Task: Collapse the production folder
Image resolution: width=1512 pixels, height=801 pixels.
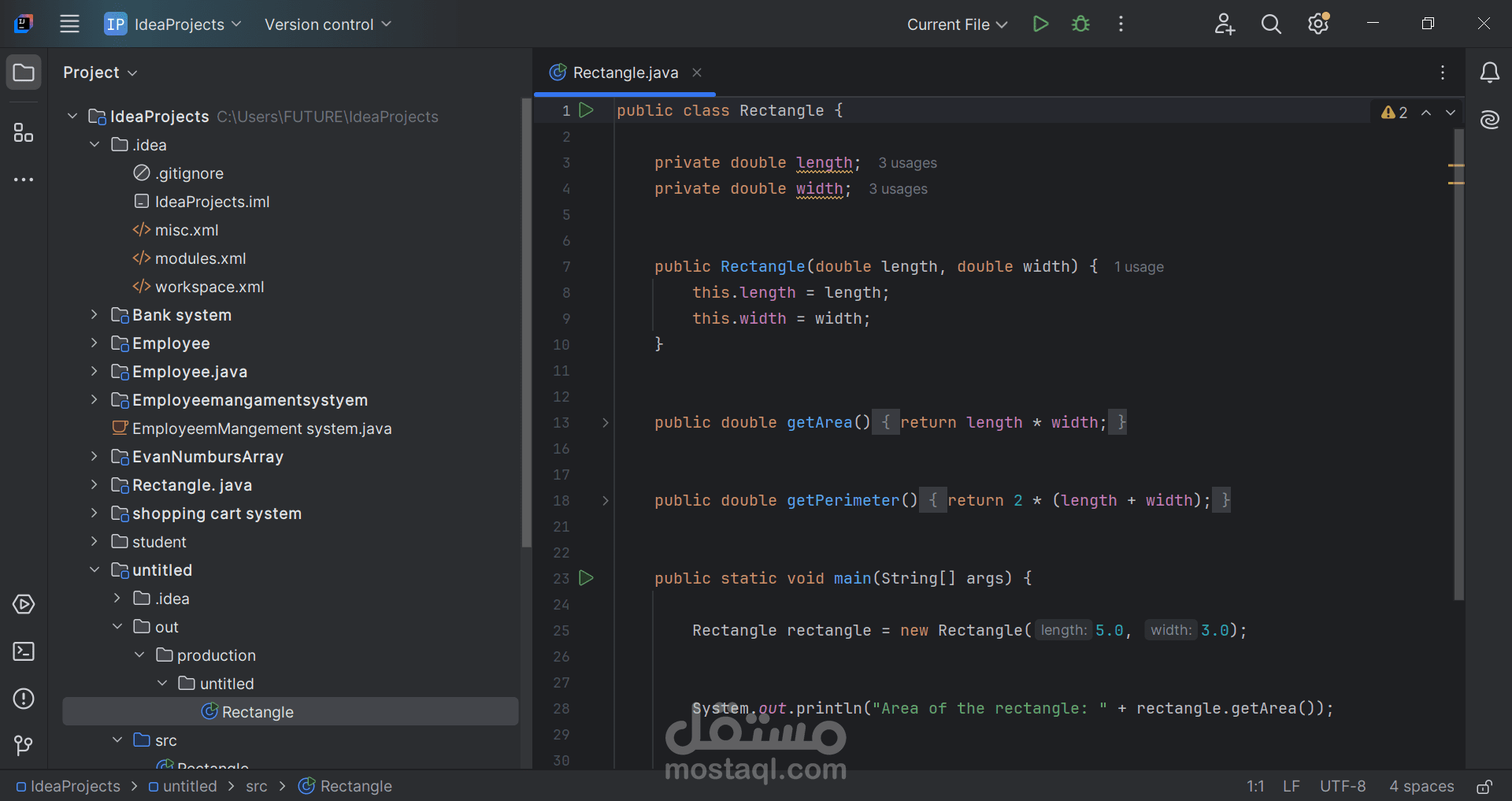Action: pos(139,655)
